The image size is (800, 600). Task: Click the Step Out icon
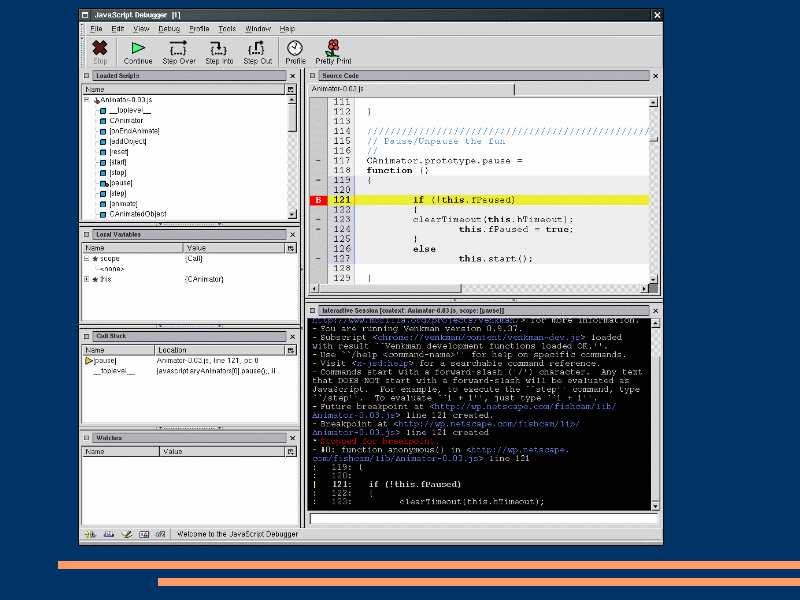[x=258, y=48]
